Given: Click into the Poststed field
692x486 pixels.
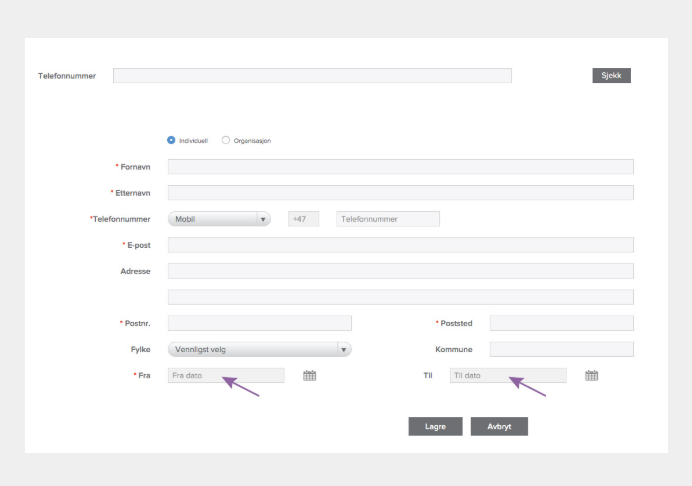Looking at the screenshot, I should point(562,323).
